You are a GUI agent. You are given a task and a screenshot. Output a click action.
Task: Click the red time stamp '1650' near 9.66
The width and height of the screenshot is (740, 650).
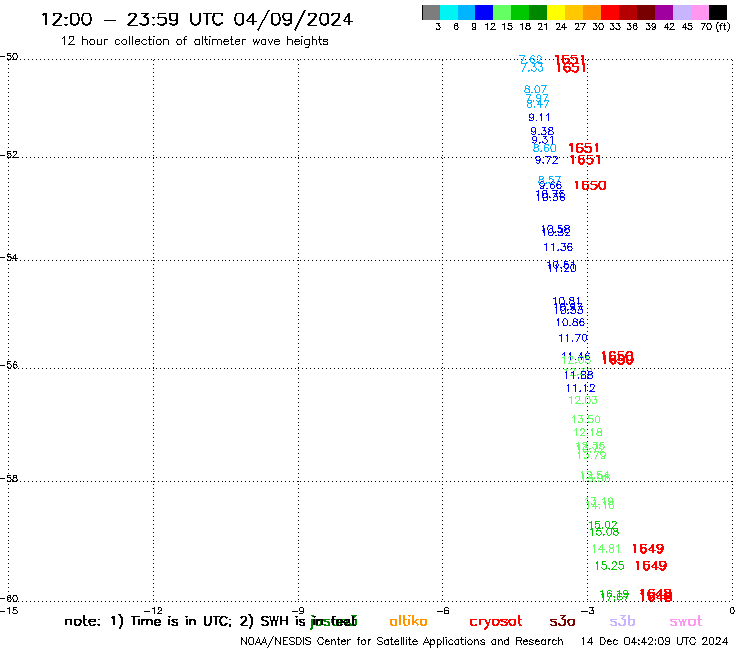click(x=590, y=186)
